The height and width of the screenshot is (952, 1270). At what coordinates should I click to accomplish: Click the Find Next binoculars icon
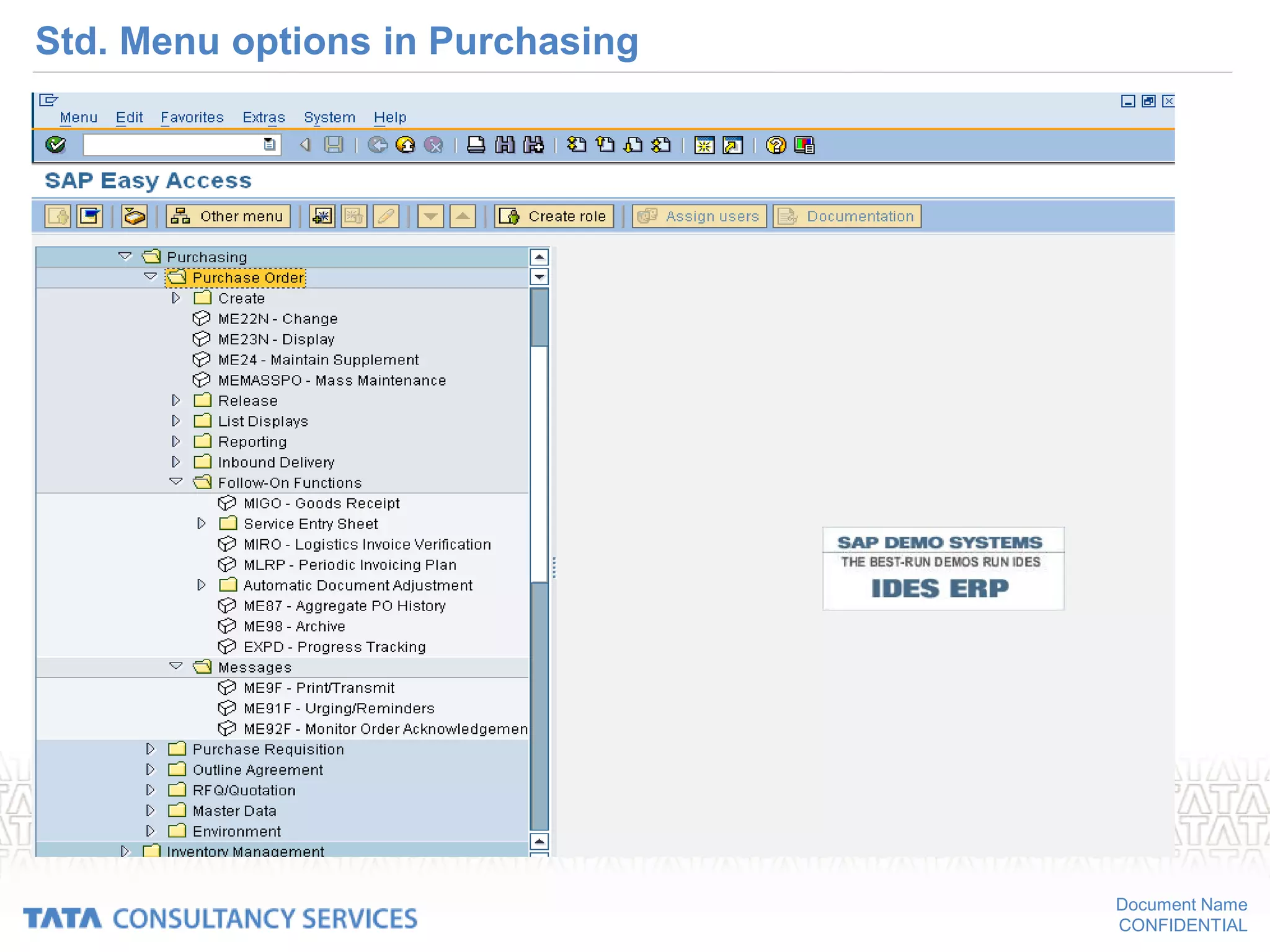533,145
